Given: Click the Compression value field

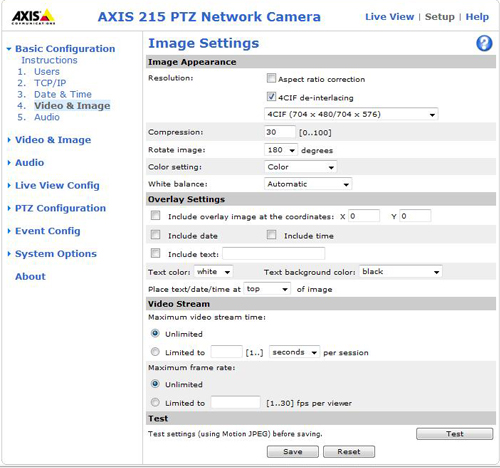Looking at the screenshot, I should (x=280, y=132).
